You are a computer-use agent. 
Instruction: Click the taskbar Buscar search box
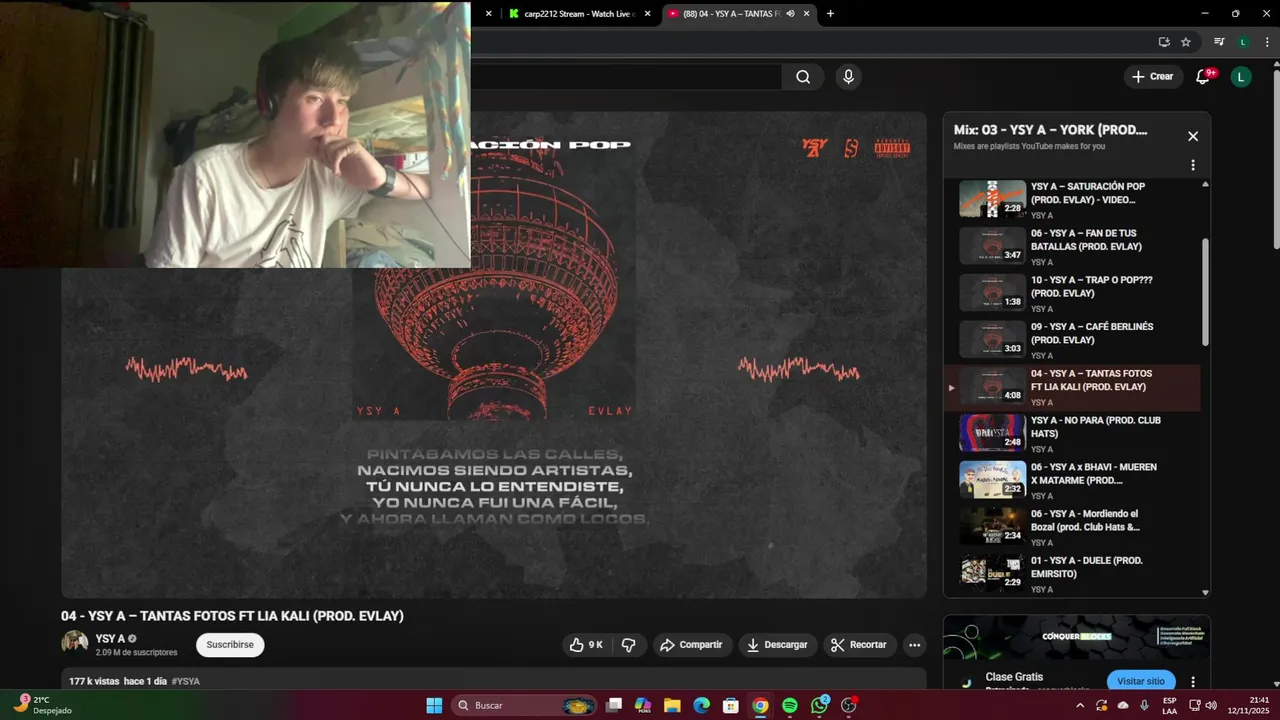pyautogui.click(x=526, y=705)
